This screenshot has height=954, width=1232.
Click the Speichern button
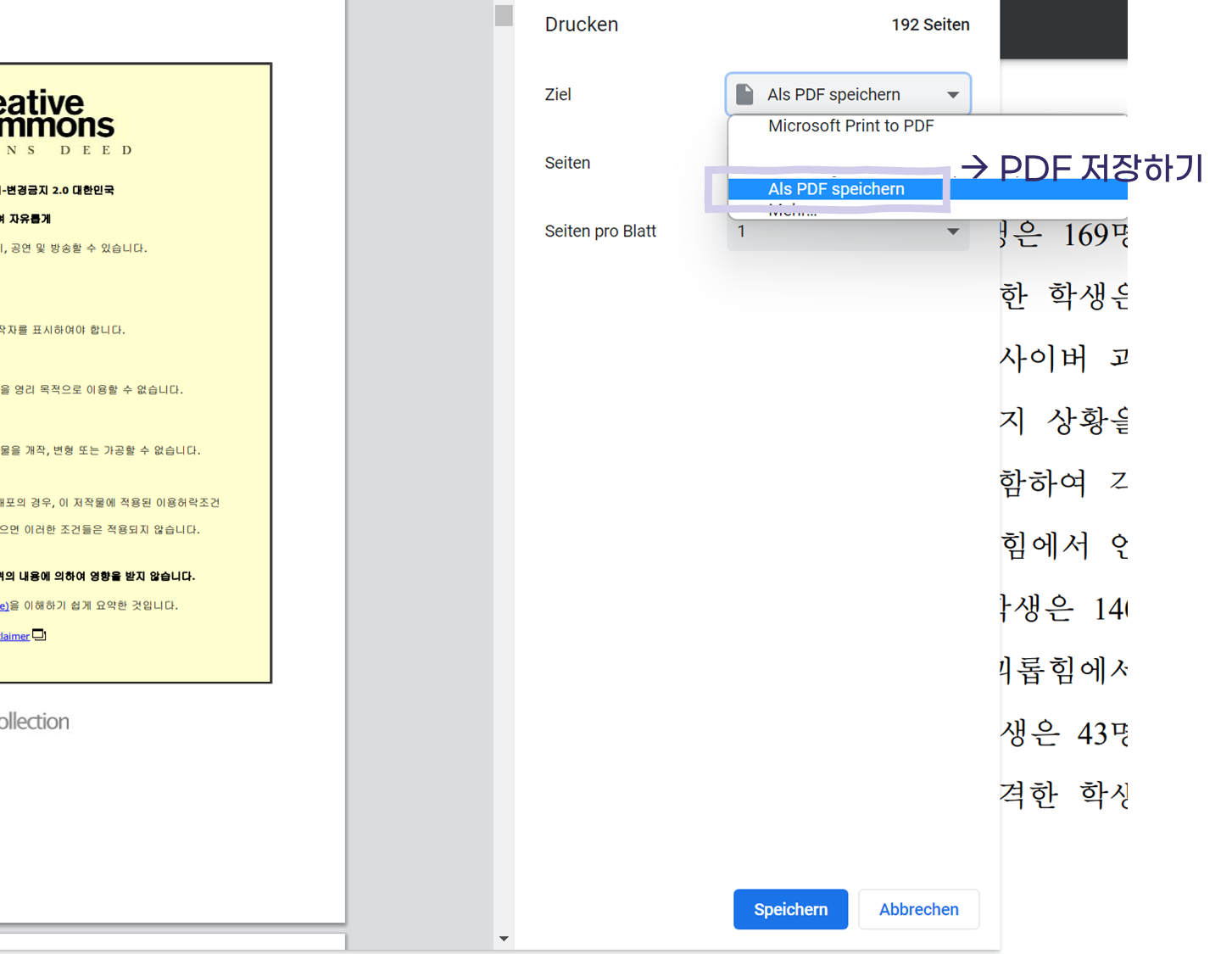click(790, 909)
